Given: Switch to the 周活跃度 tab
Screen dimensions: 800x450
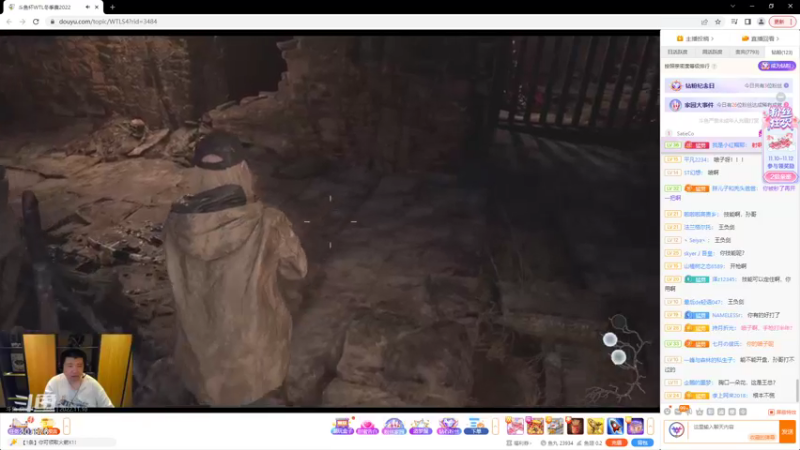Looking at the screenshot, I should [x=712, y=52].
